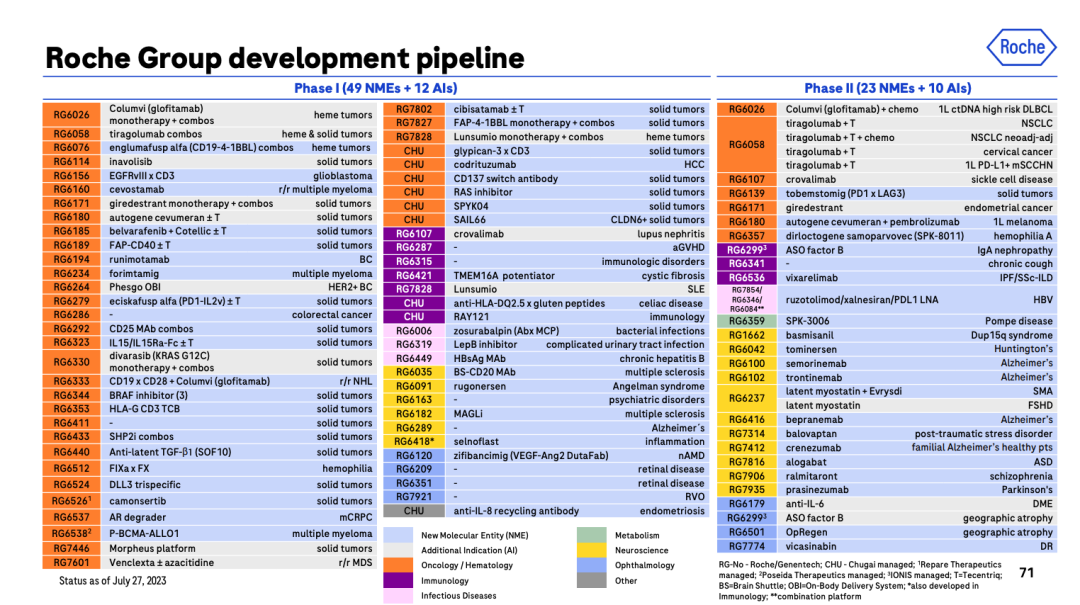Click the vicasinabin compound name

click(811, 546)
